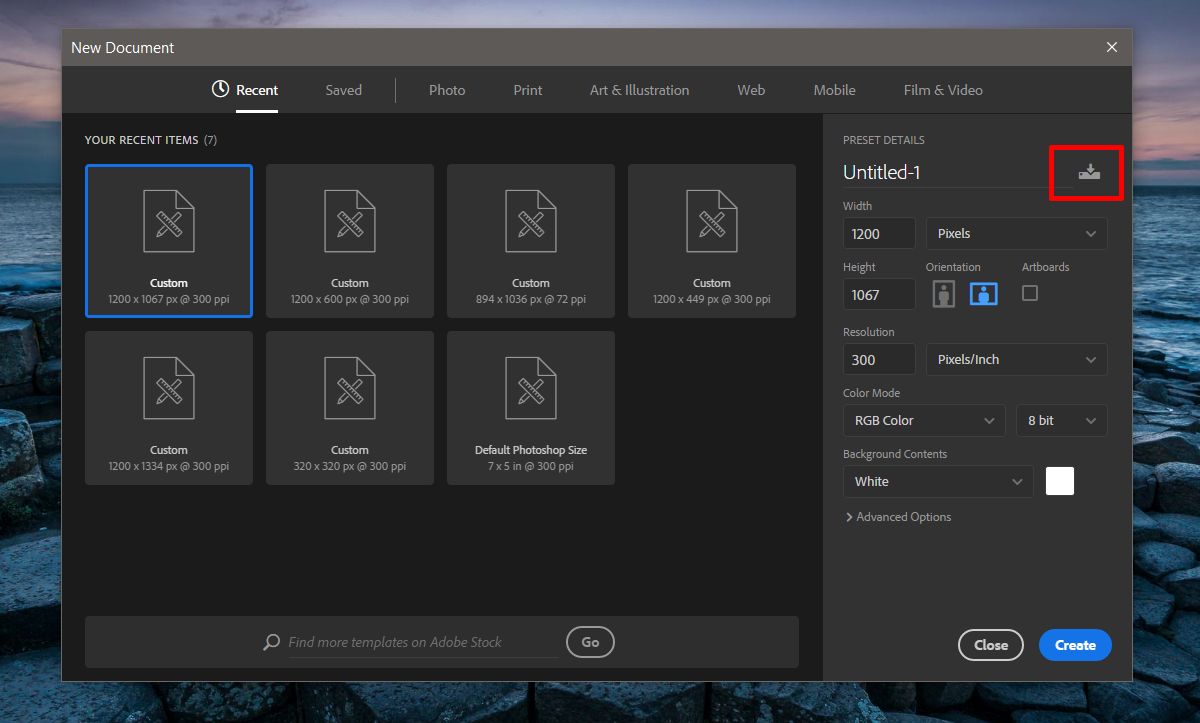Open the Width units dropdown

click(1015, 233)
